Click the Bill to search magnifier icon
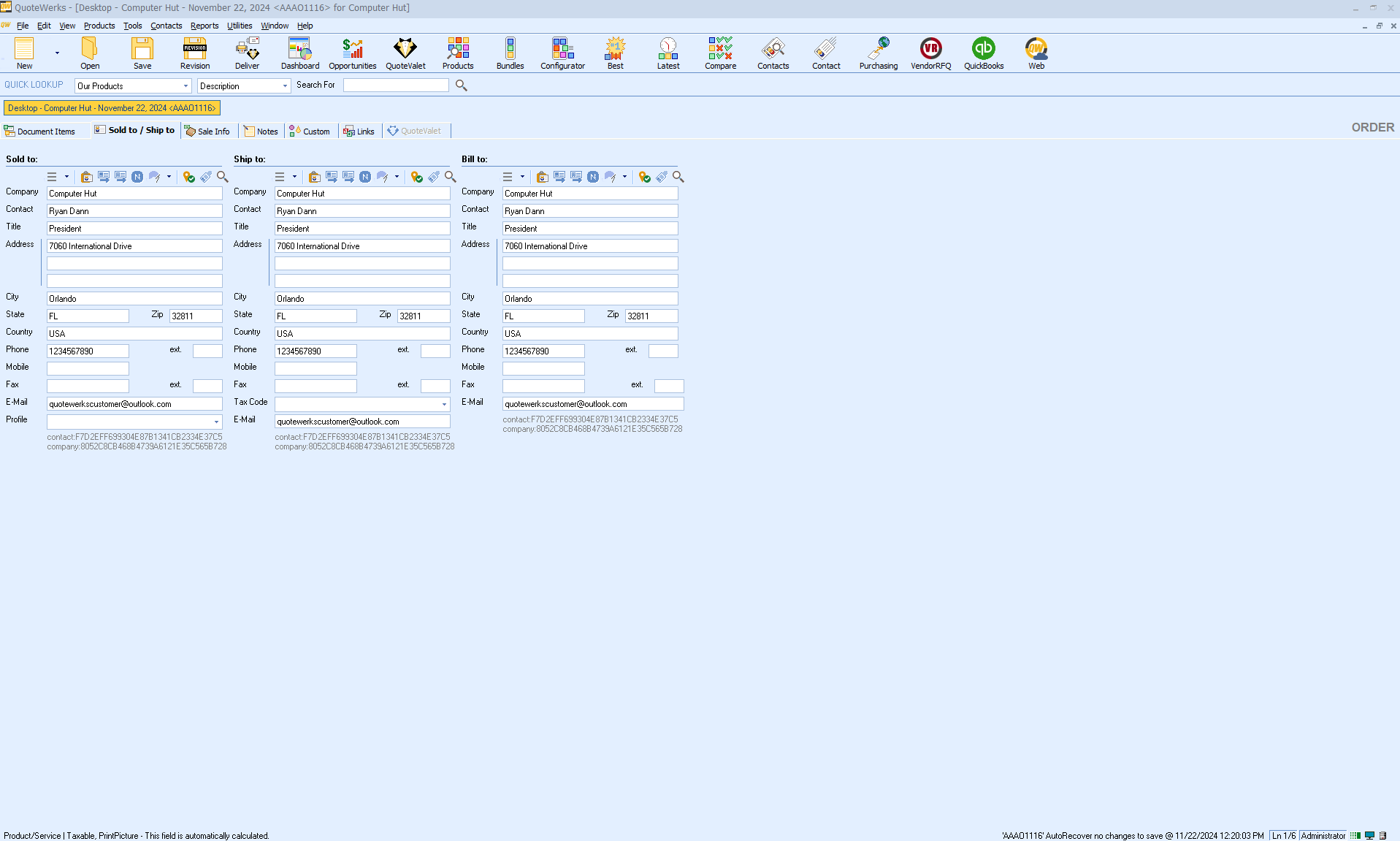Viewport: 1400px width, 841px height. coord(678,177)
